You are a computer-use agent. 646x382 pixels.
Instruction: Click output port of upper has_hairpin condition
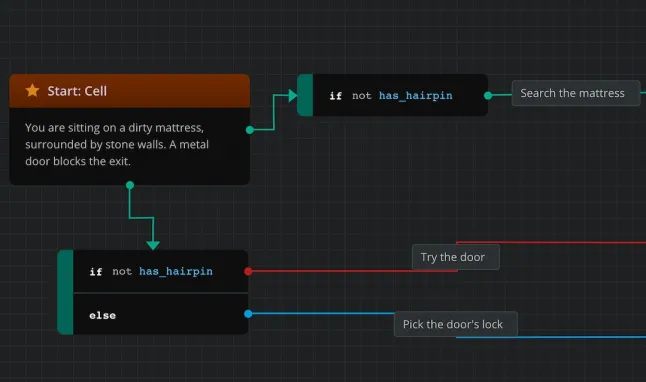point(488,96)
